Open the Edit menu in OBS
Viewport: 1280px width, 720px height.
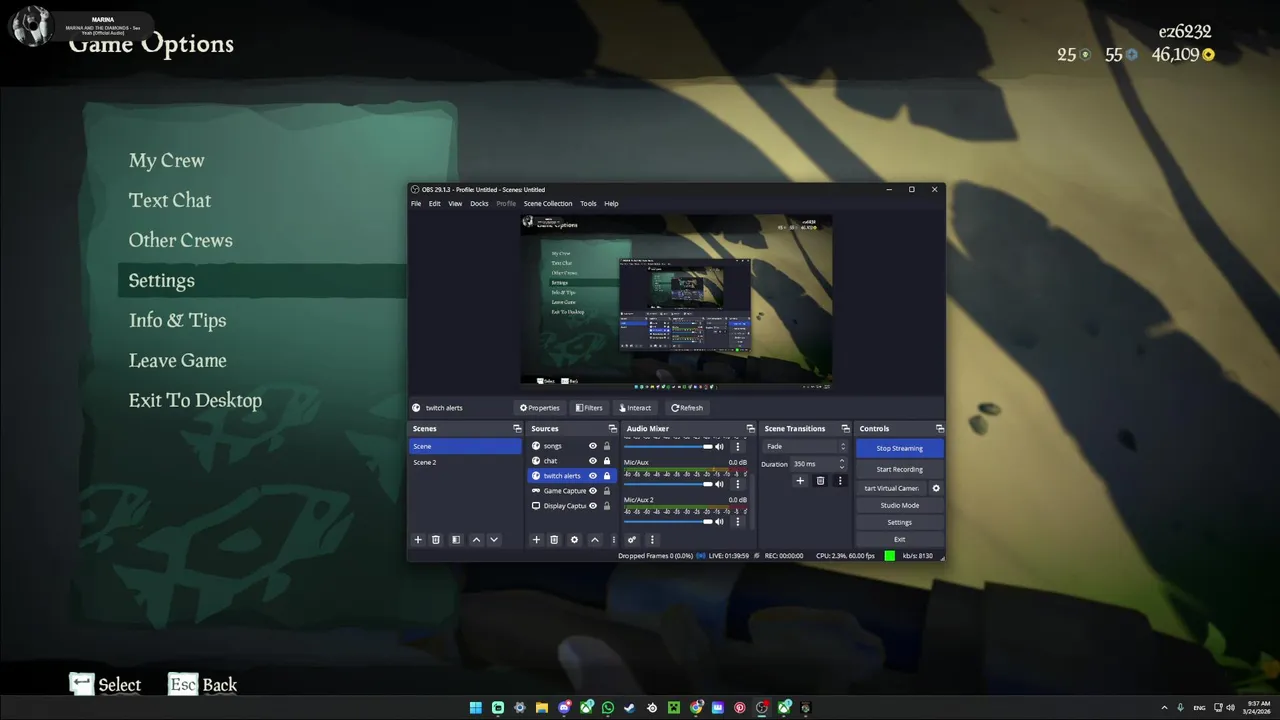tap(435, 204)
